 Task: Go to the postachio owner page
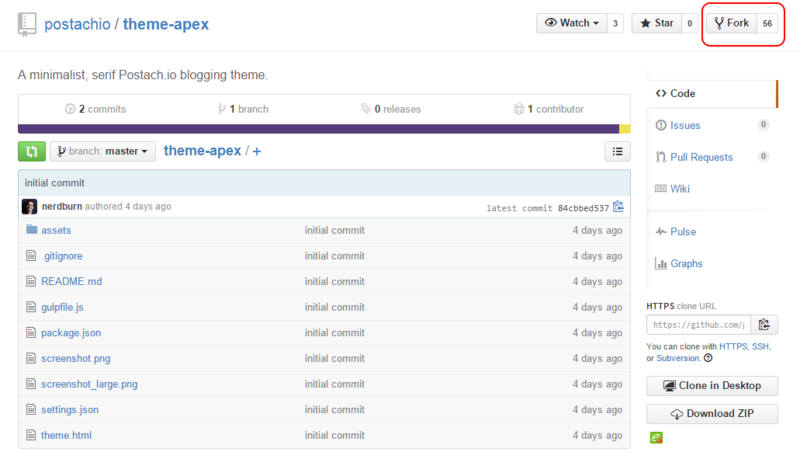point(77,24)
